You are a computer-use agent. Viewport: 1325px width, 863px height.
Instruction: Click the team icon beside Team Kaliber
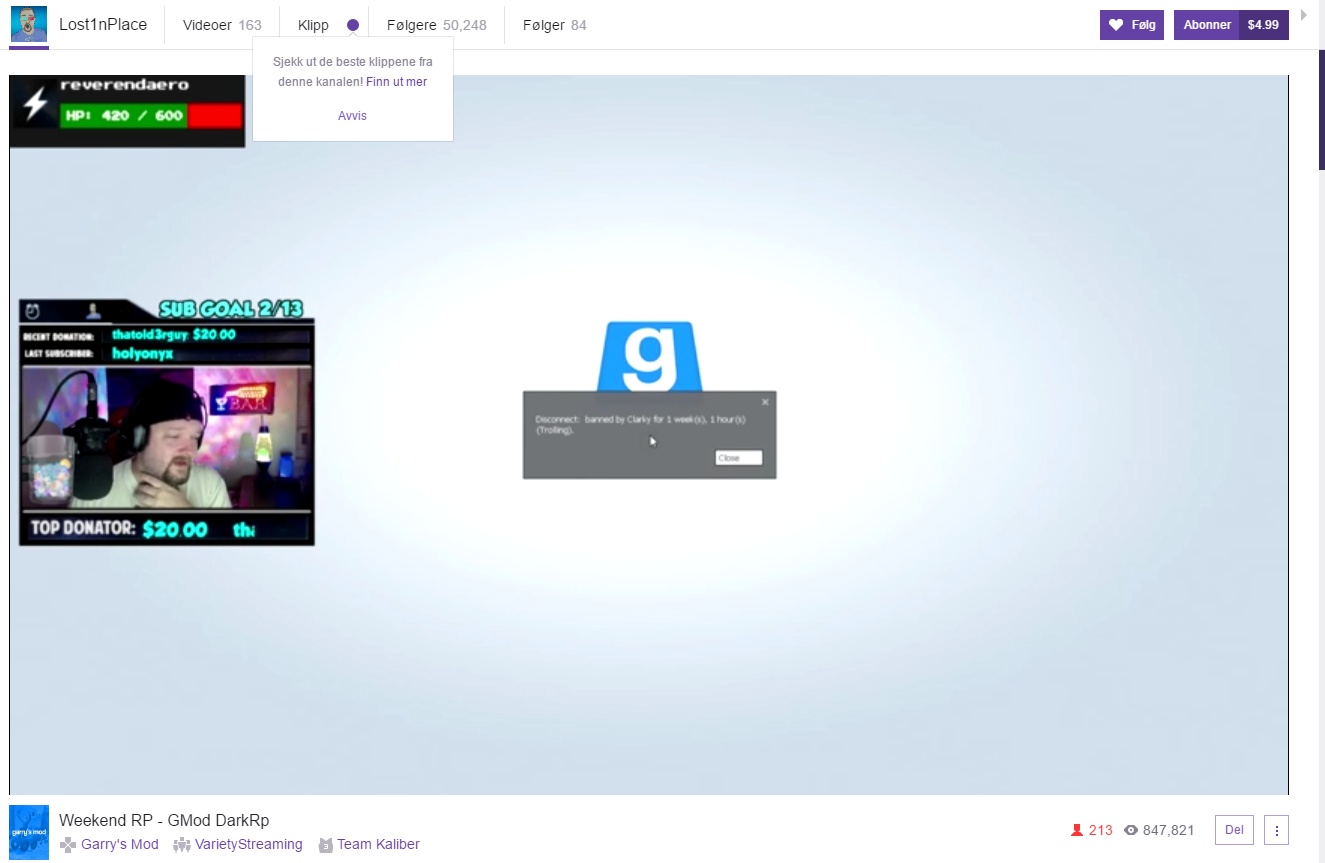(x=325, y=845)
